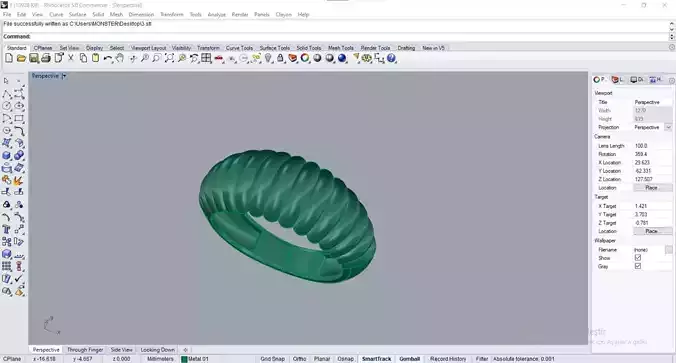This screenshot has height=363, width=676.
Task: Click the Undo arrow icon
Action: point(108,58)
